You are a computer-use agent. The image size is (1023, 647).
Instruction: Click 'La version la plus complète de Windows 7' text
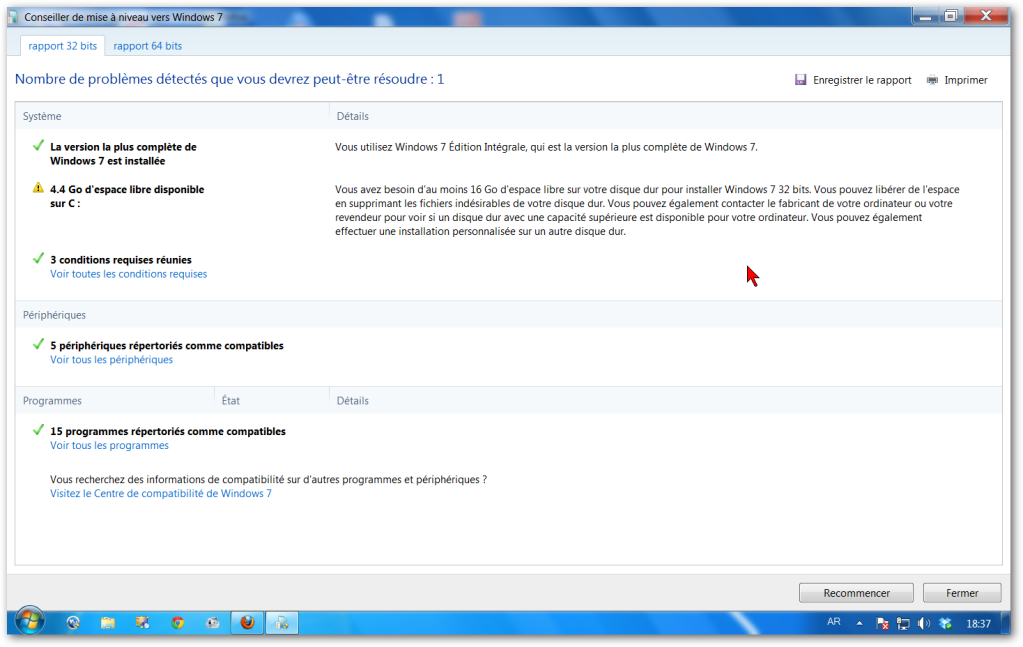(x=123, y=154)
